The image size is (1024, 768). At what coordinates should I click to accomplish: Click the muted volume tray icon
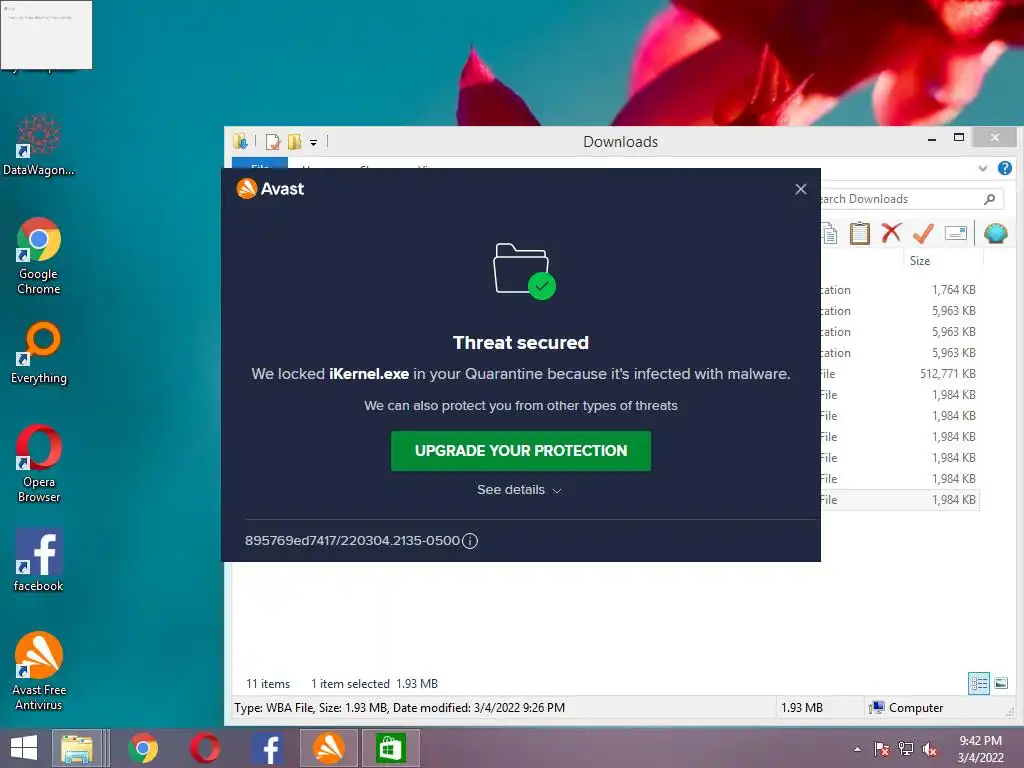930,749
